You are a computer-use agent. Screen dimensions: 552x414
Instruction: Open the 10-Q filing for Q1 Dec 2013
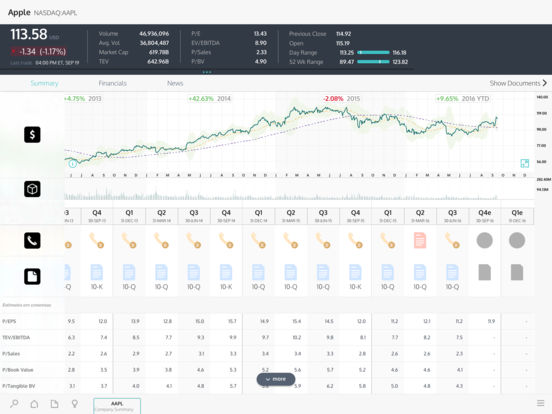pyautogui.click(x=129, y=277)
